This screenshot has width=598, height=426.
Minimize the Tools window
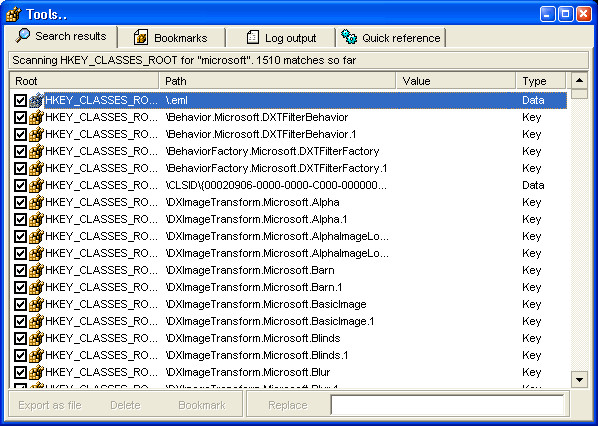pyautogui.click(x=548, y=14)
